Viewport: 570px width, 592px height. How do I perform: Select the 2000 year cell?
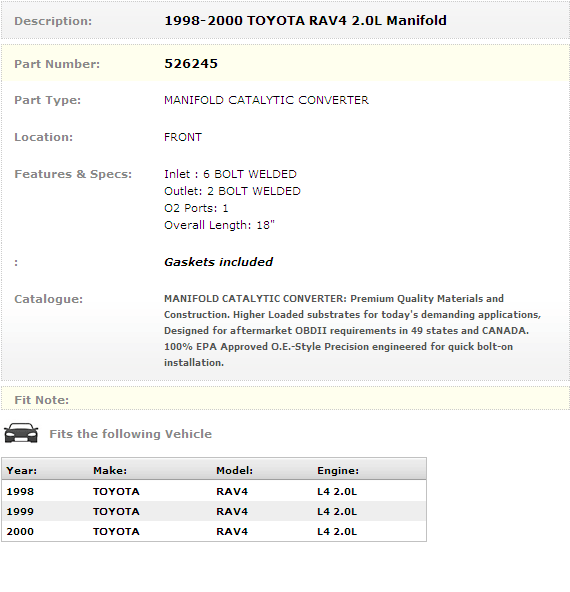point(20,532)
